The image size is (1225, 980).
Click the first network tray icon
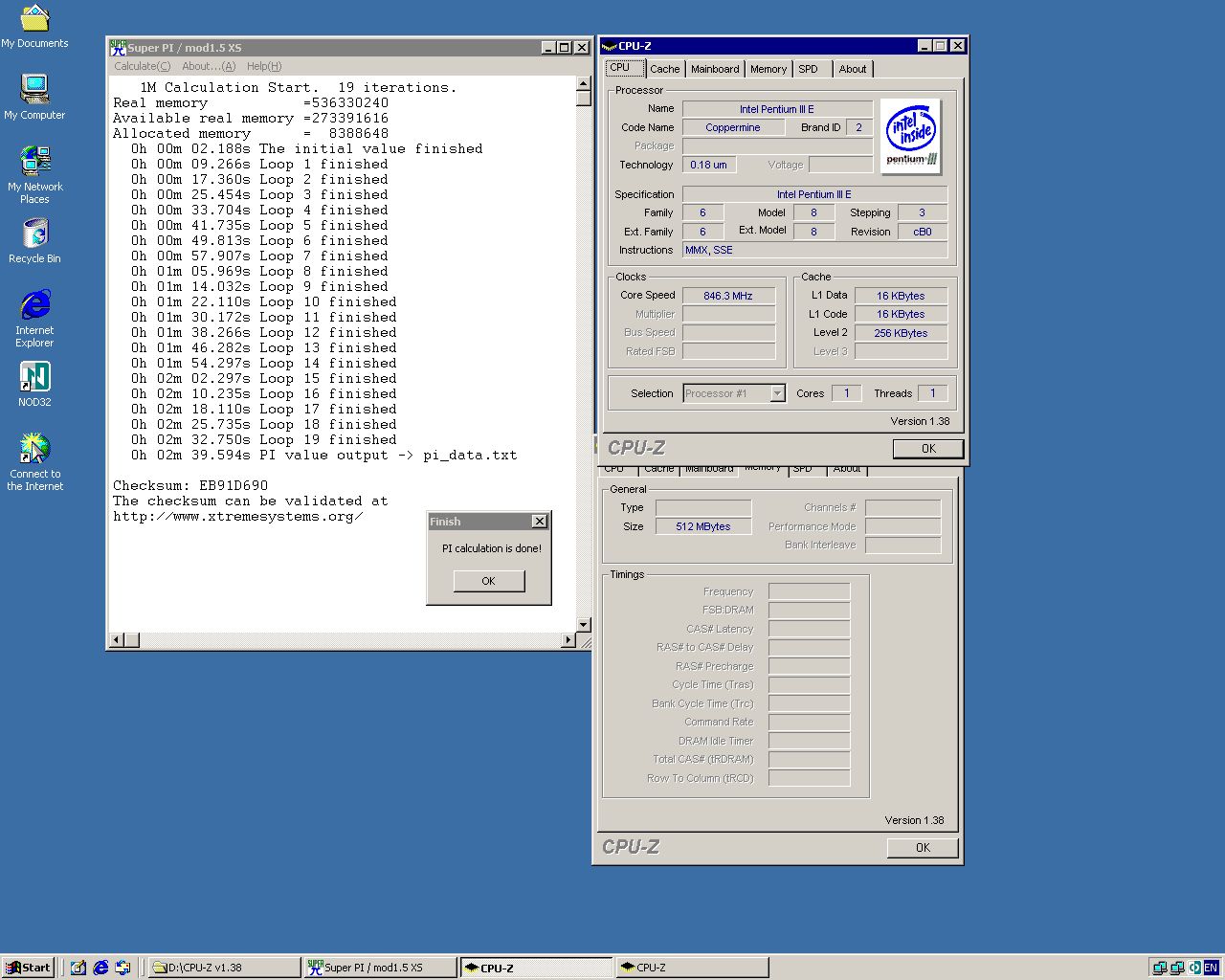[x=1159, y=968]
